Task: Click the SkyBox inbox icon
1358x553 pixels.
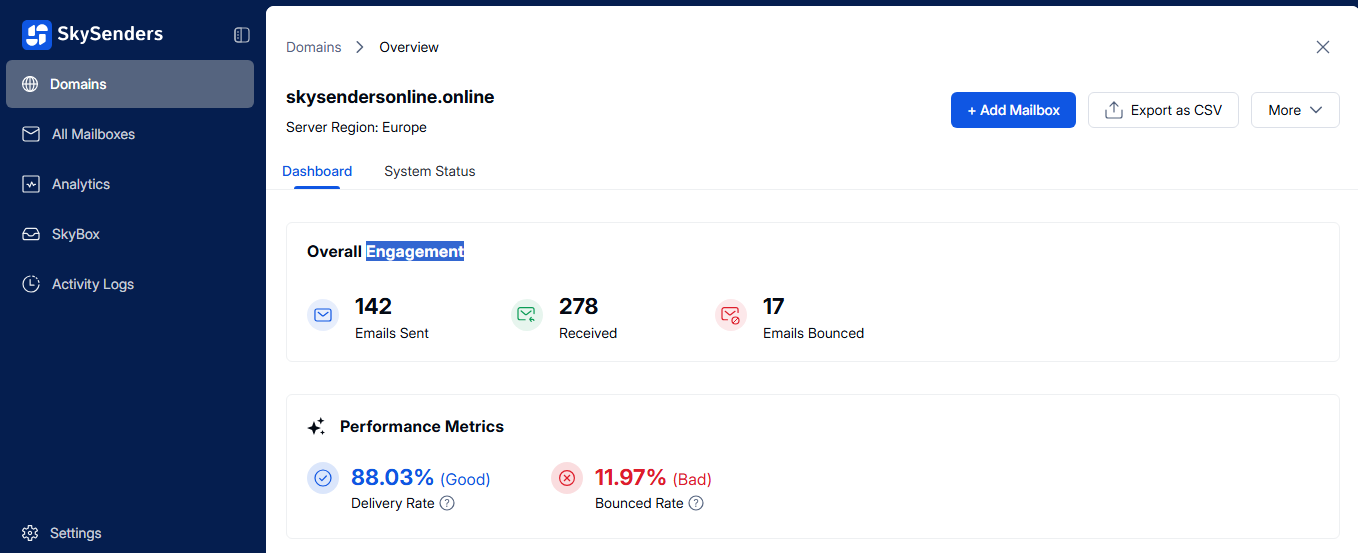Action: 31,234
